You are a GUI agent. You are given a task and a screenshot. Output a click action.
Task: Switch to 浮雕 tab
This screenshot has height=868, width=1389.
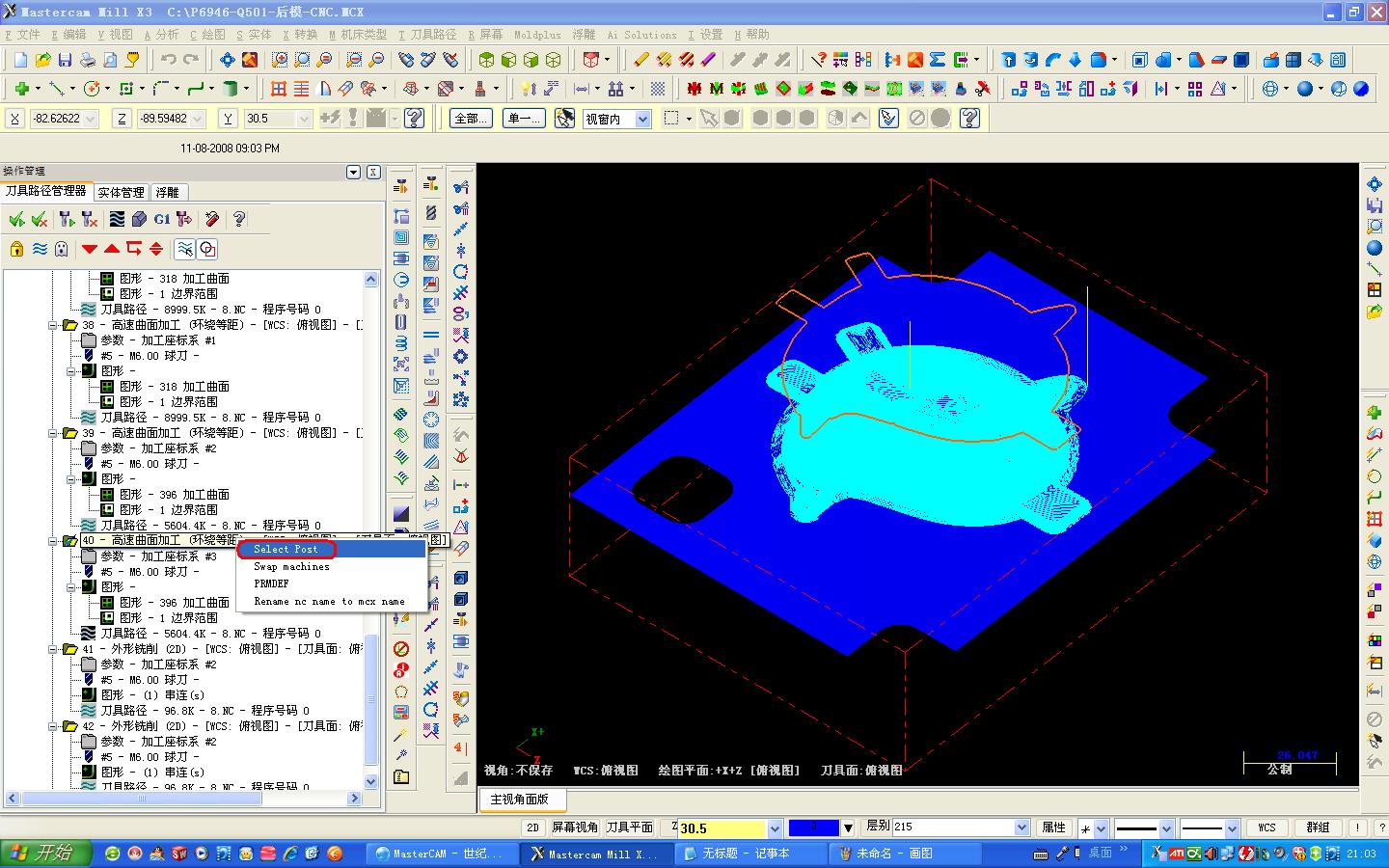(x=168, y=192)
